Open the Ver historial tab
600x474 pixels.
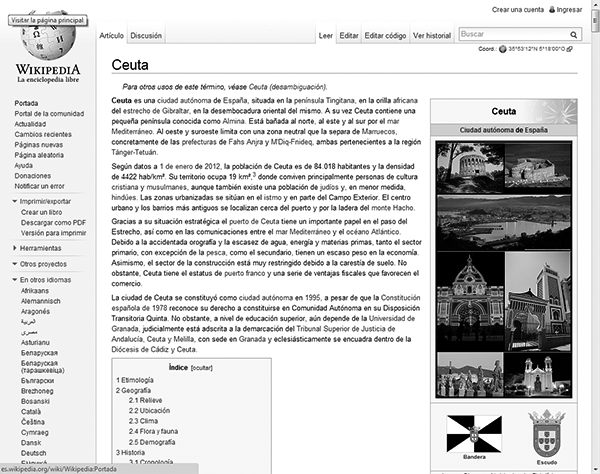click(432, 35)
